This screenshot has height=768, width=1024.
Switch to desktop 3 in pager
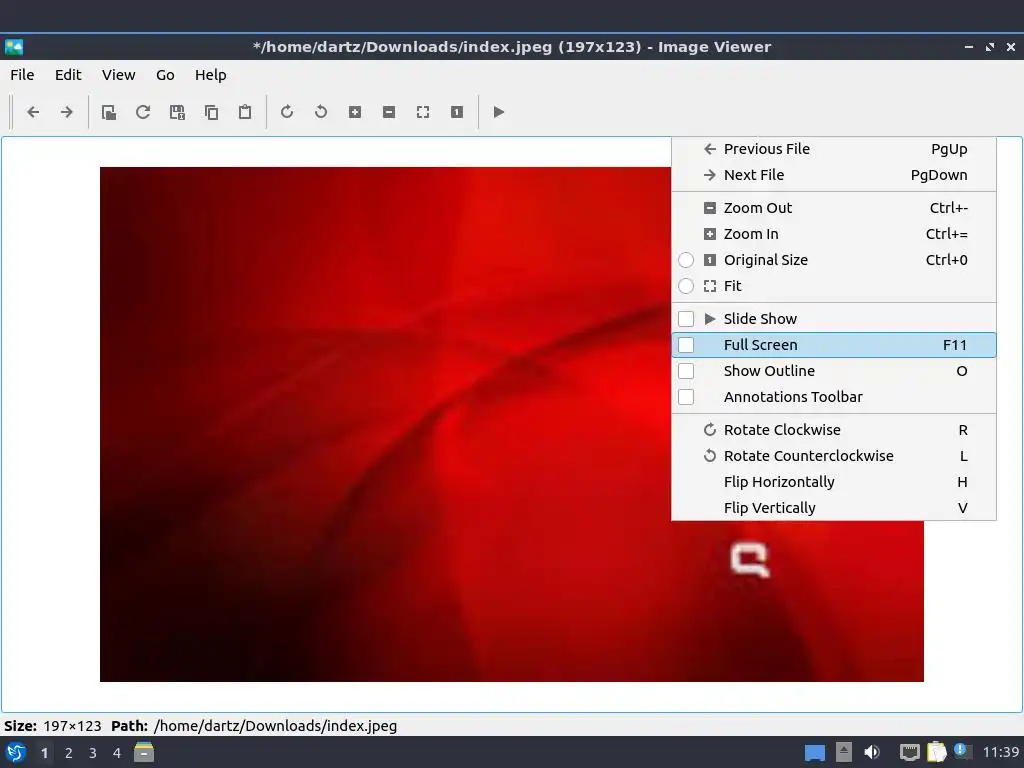click(93, 753)
